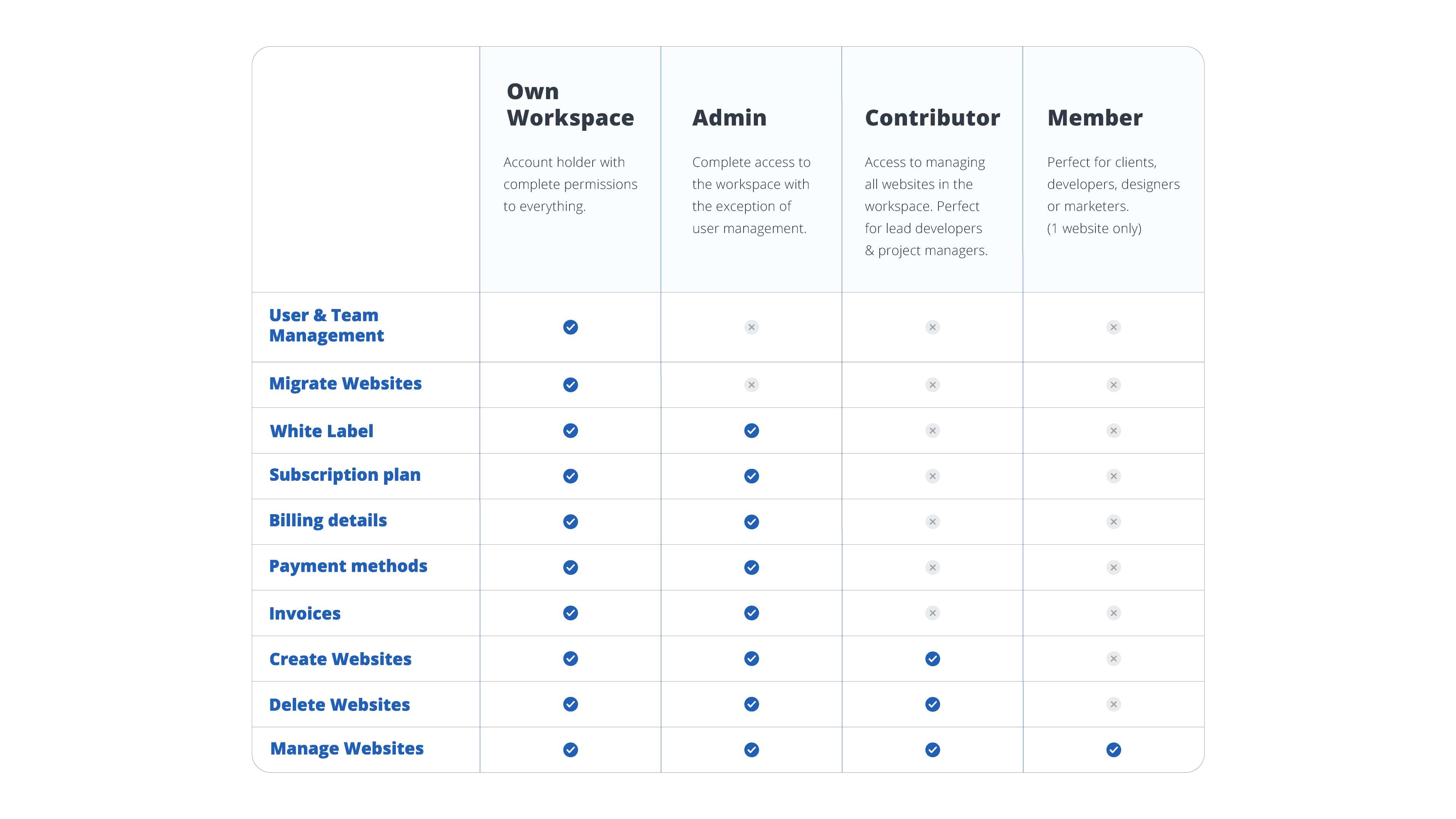Image resolution: width=1456 pixels, height=819 pixels.
Task: Click Contributor cross icon for Payment methods
Action: pos(933,568)
